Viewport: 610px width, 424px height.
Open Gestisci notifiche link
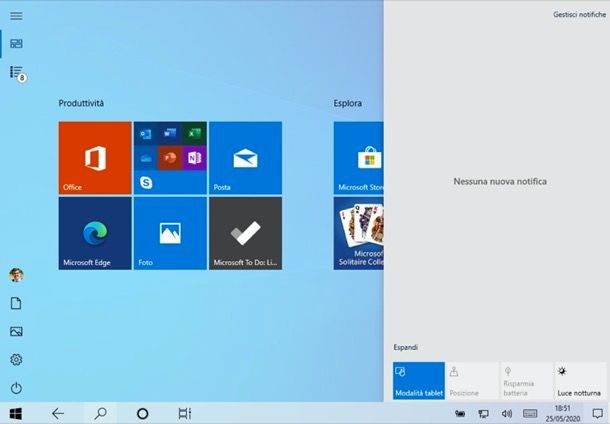(x=579, y=14)
